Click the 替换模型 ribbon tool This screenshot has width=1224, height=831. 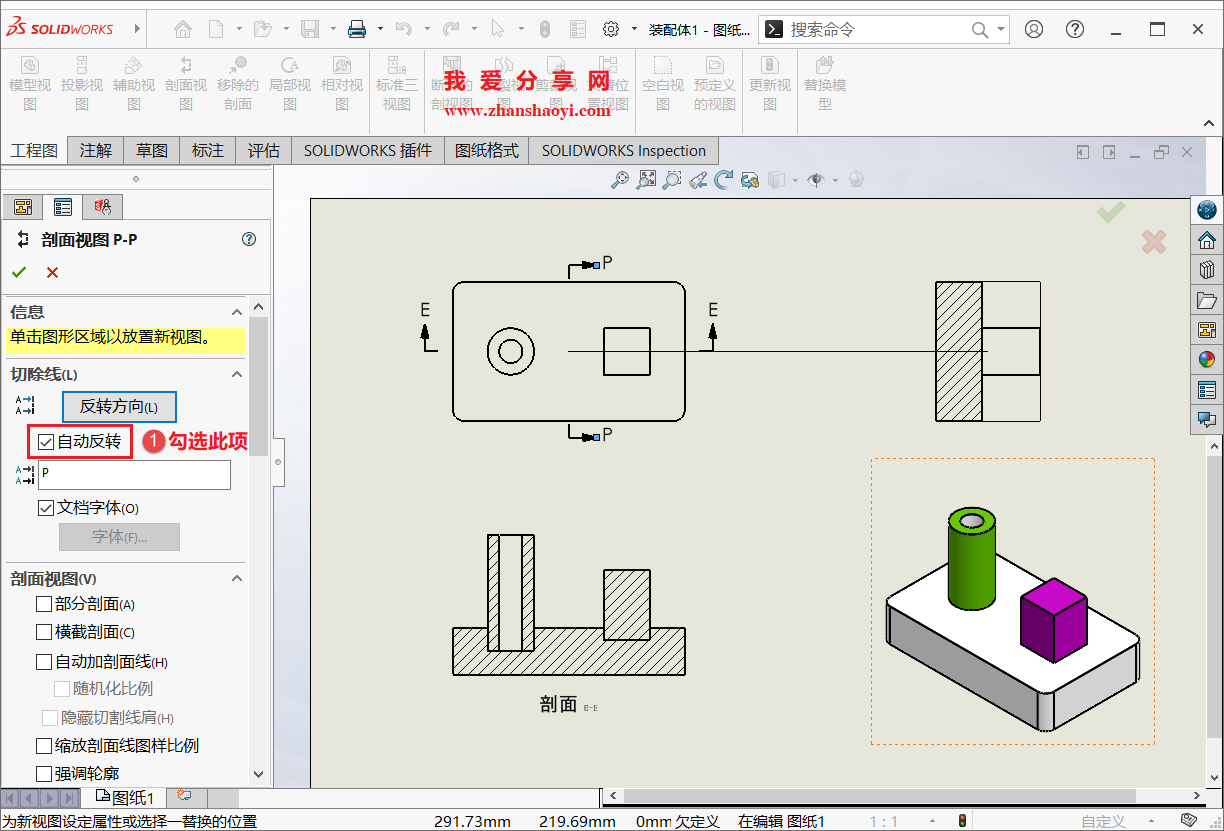point(825,83)
